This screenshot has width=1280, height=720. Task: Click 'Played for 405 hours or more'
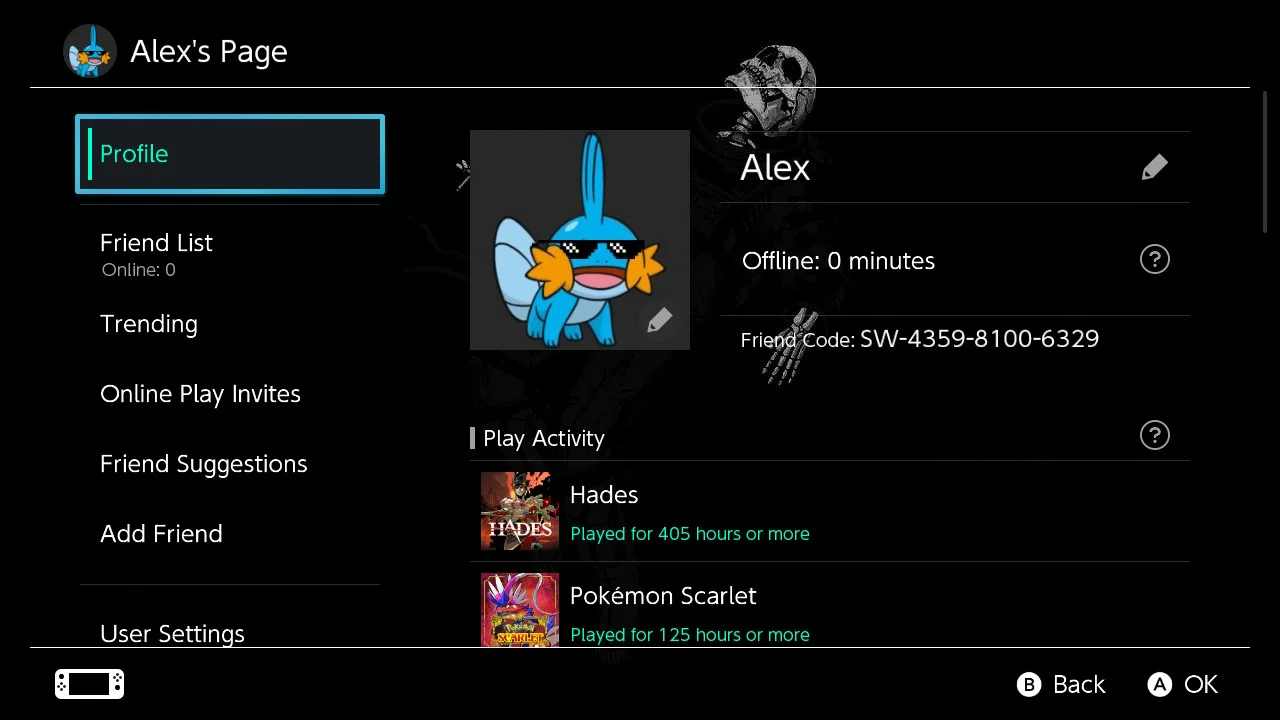pos(690,534)
